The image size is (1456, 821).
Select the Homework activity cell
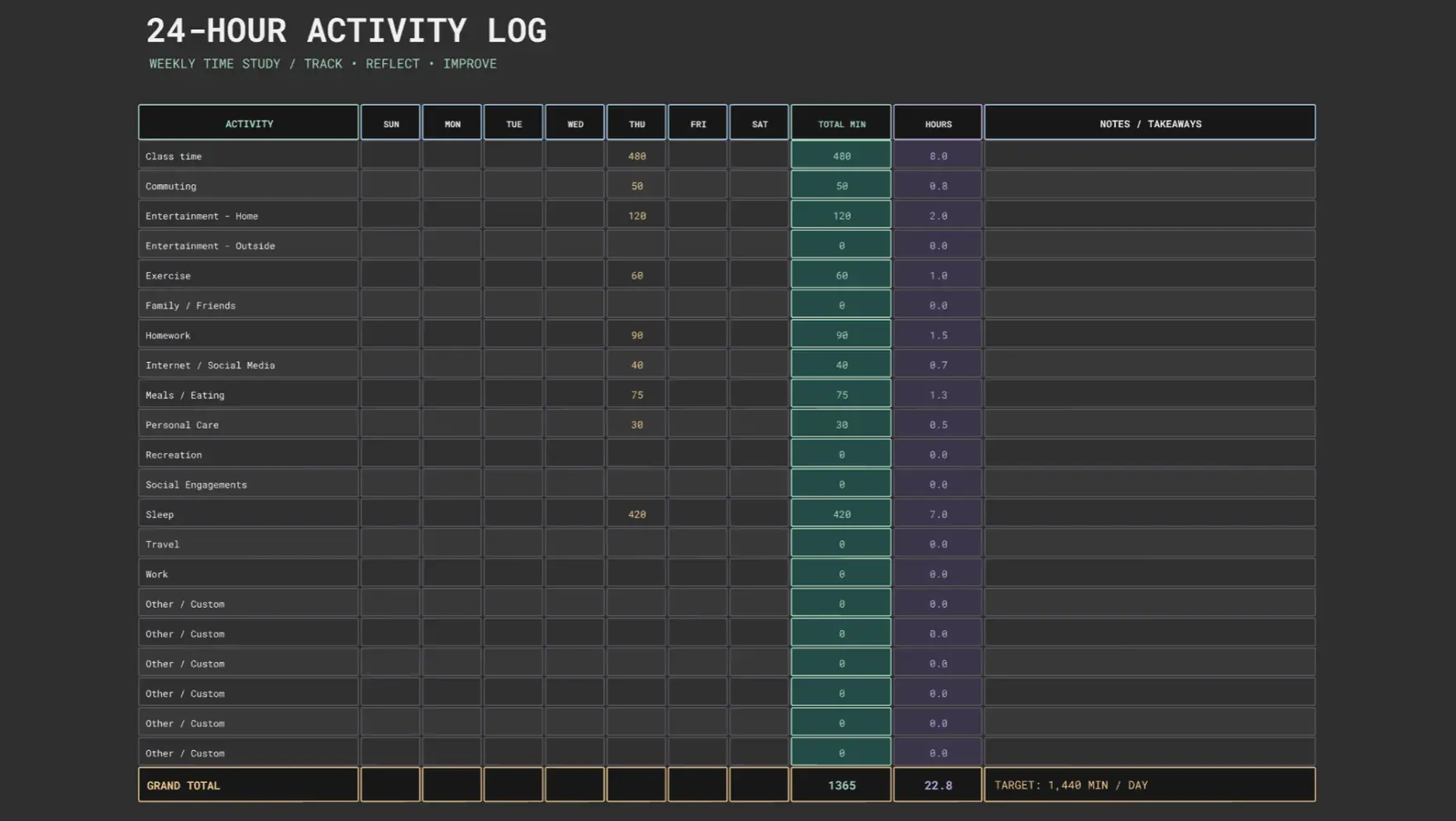pos(248,334)
